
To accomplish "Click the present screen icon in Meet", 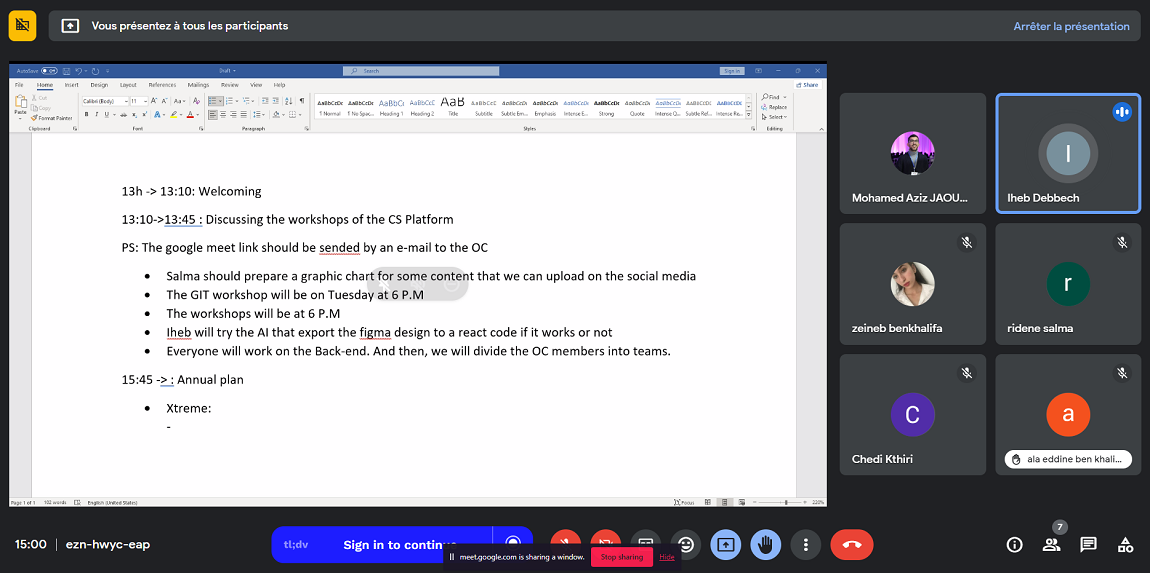I will [726, 544].
